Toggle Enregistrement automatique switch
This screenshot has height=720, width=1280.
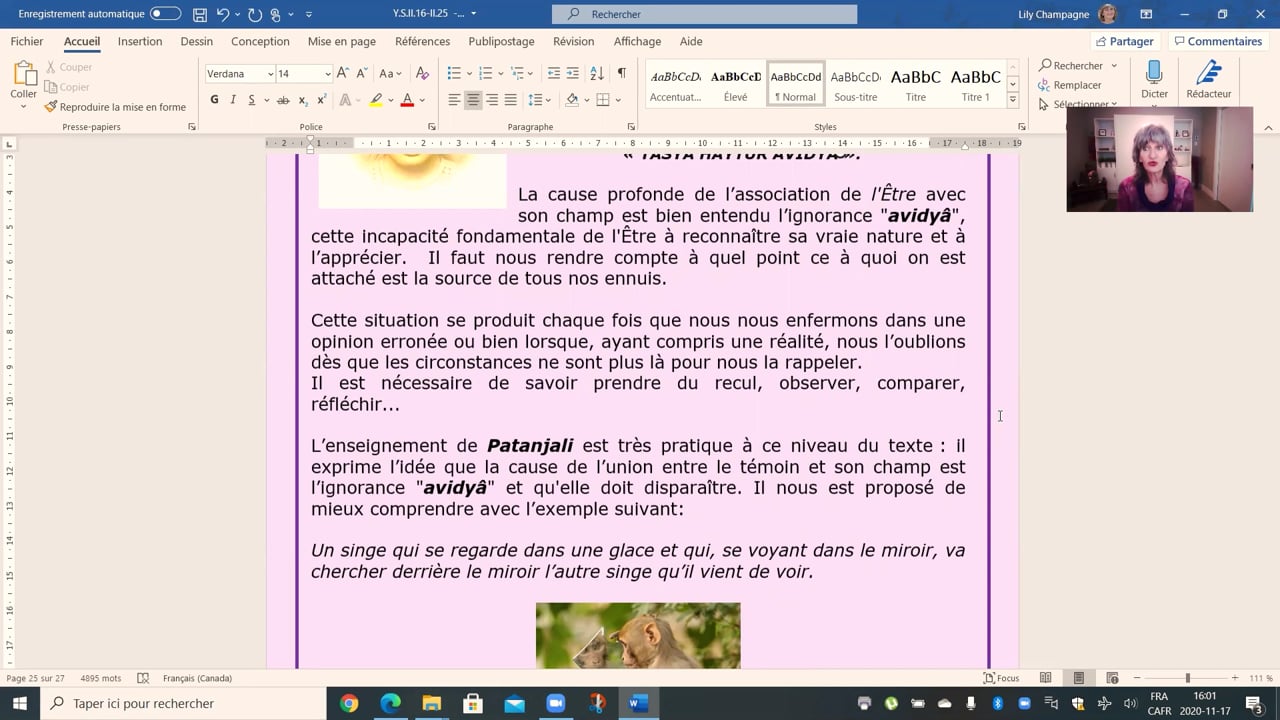tap(165, 14)
